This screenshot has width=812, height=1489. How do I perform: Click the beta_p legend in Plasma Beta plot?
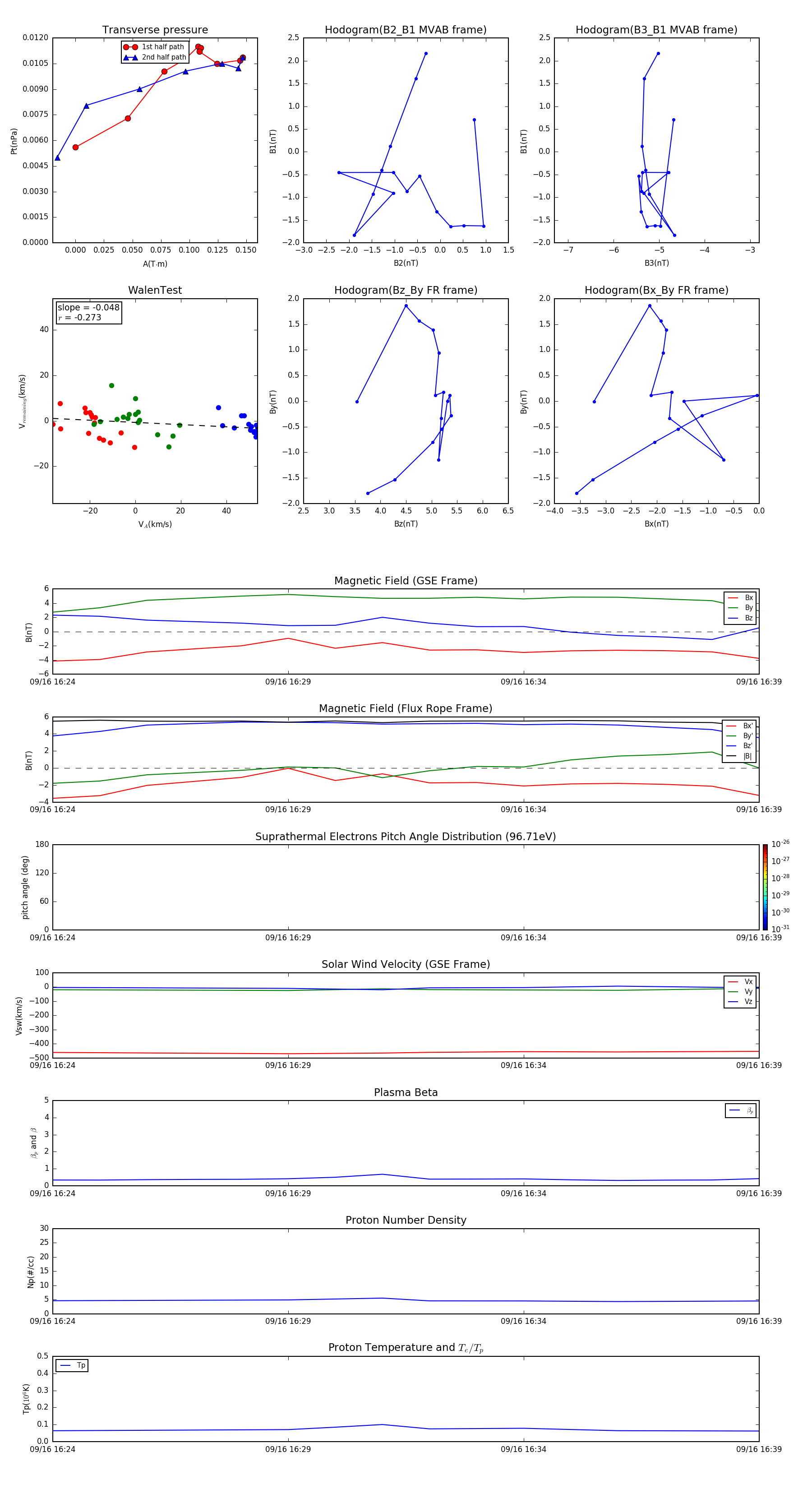coord(741,1110)
